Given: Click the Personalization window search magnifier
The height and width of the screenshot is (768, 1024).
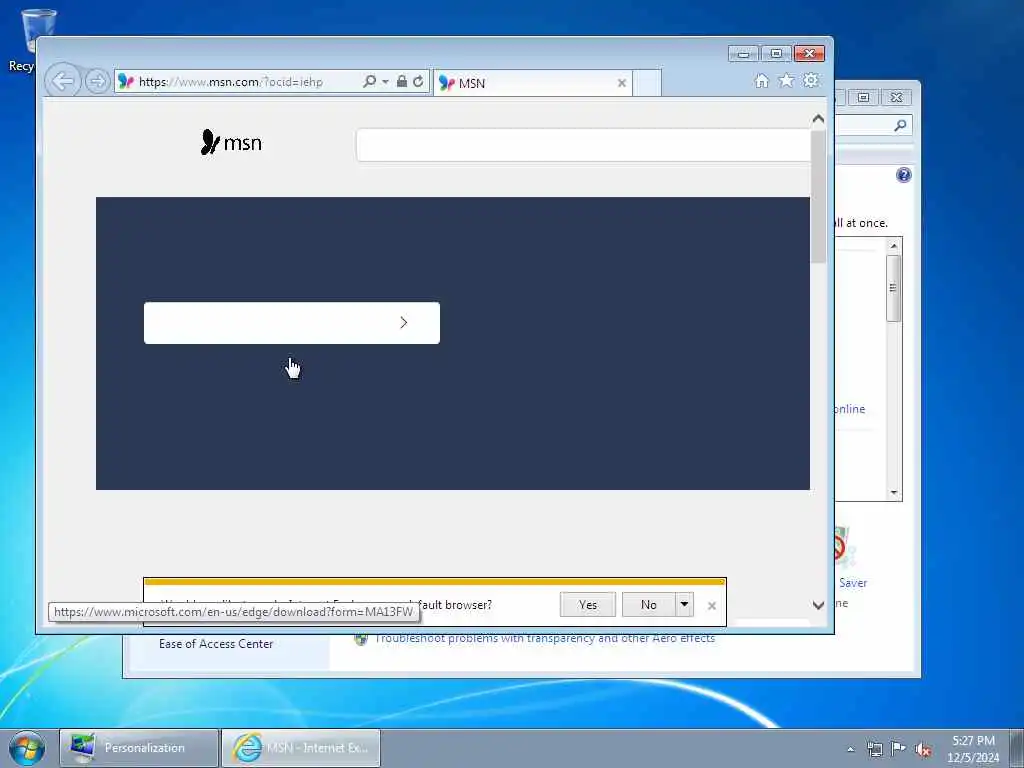Looking at the screenshot, I should 901,125.
